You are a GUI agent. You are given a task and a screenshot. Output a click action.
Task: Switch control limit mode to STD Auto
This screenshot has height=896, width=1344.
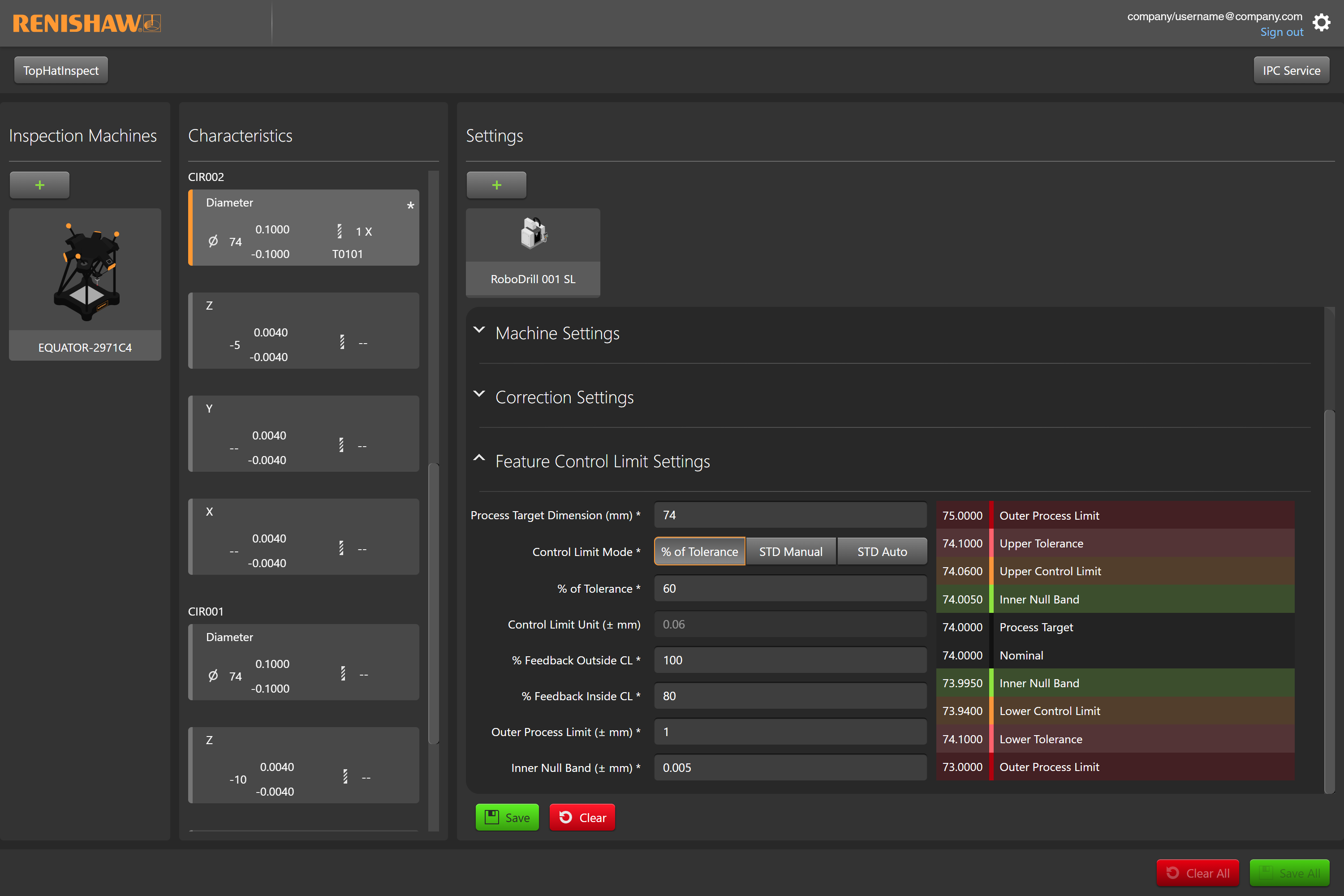882,551
